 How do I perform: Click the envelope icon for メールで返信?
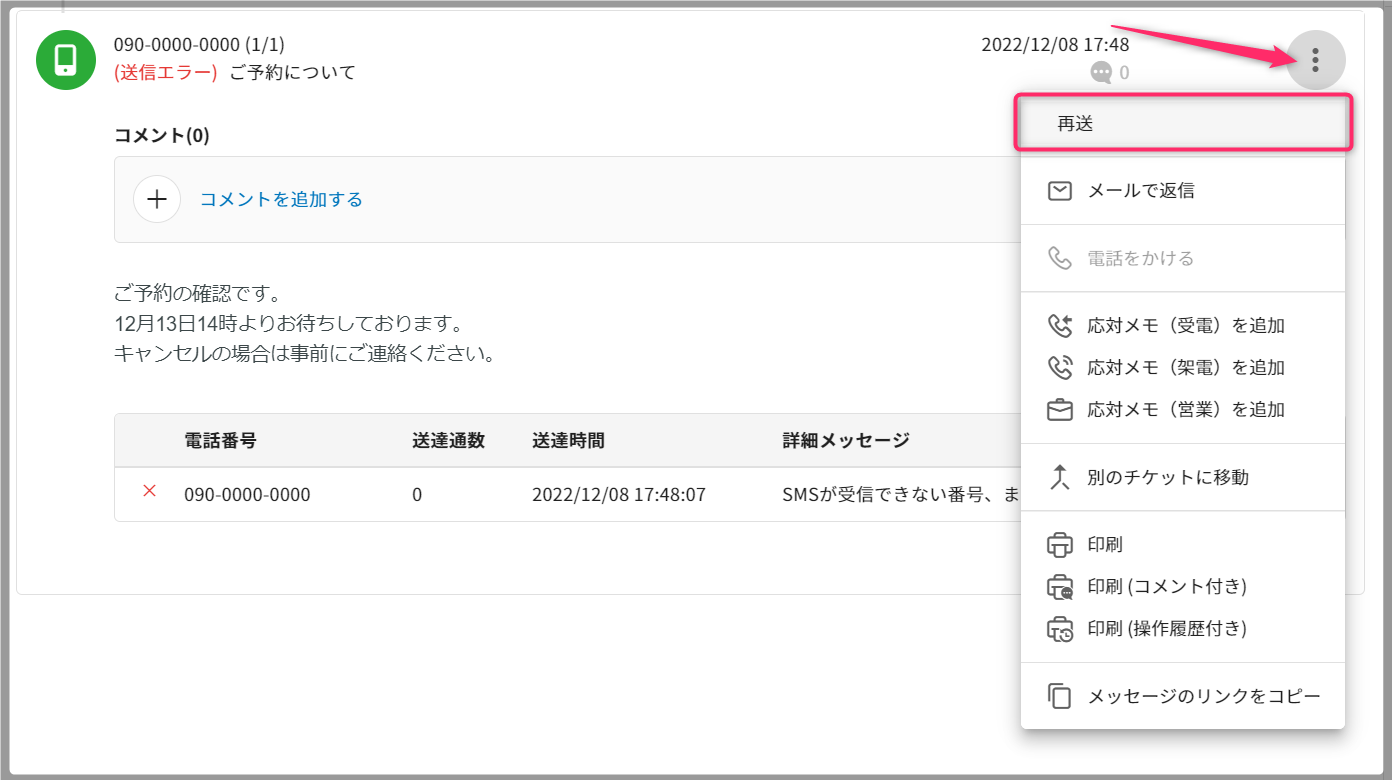[1060, 191]
